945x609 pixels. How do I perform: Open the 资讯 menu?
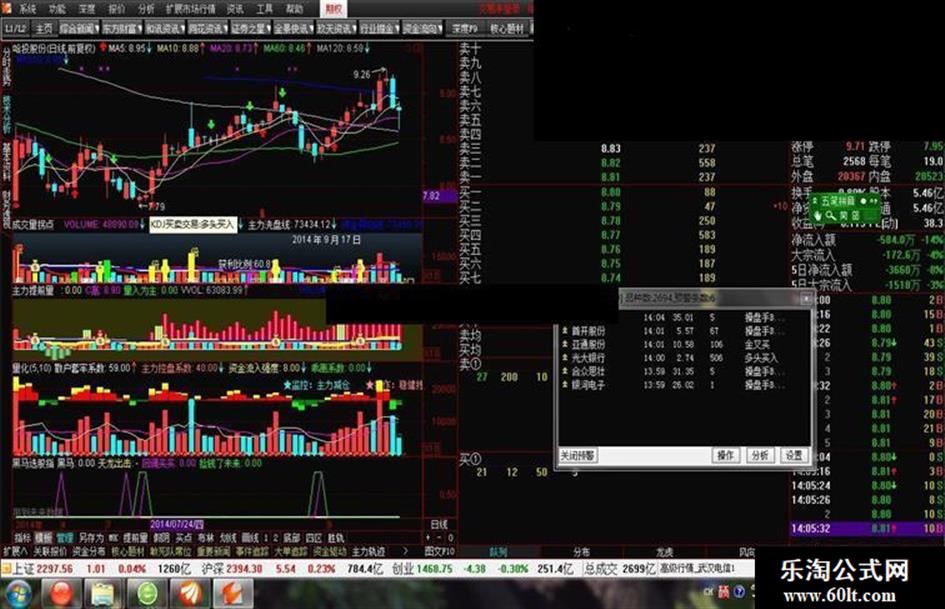click(235, 9)
